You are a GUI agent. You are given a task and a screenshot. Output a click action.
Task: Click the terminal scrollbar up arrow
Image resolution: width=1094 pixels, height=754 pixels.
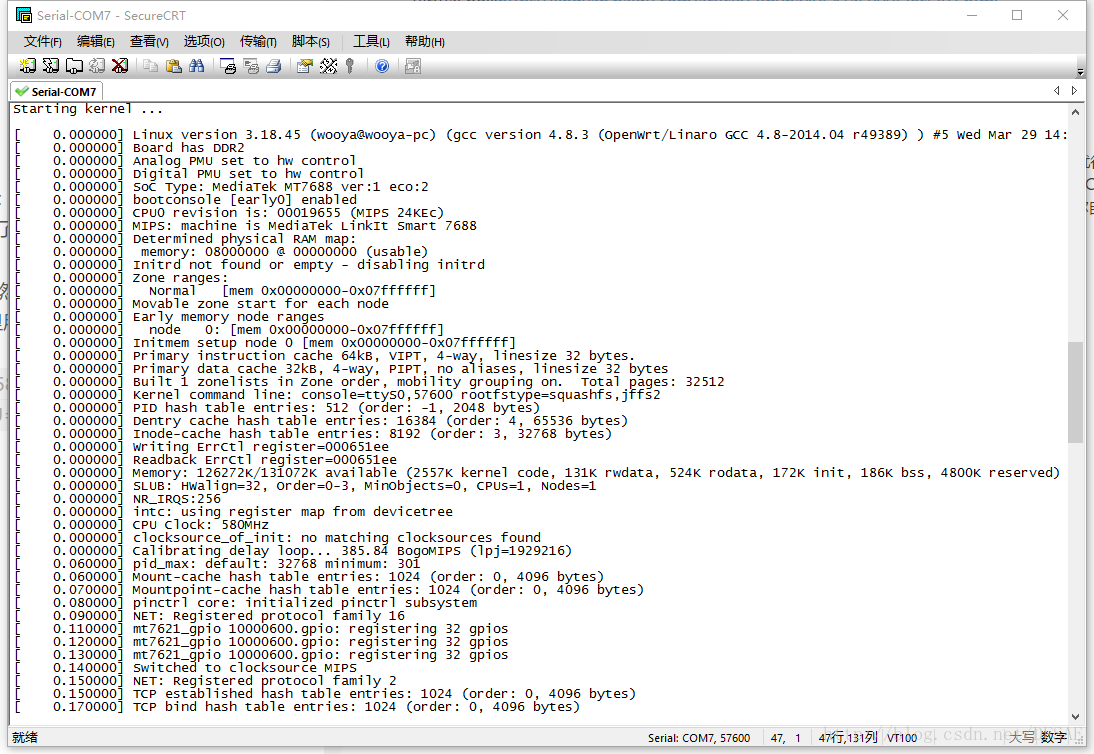1075,112
